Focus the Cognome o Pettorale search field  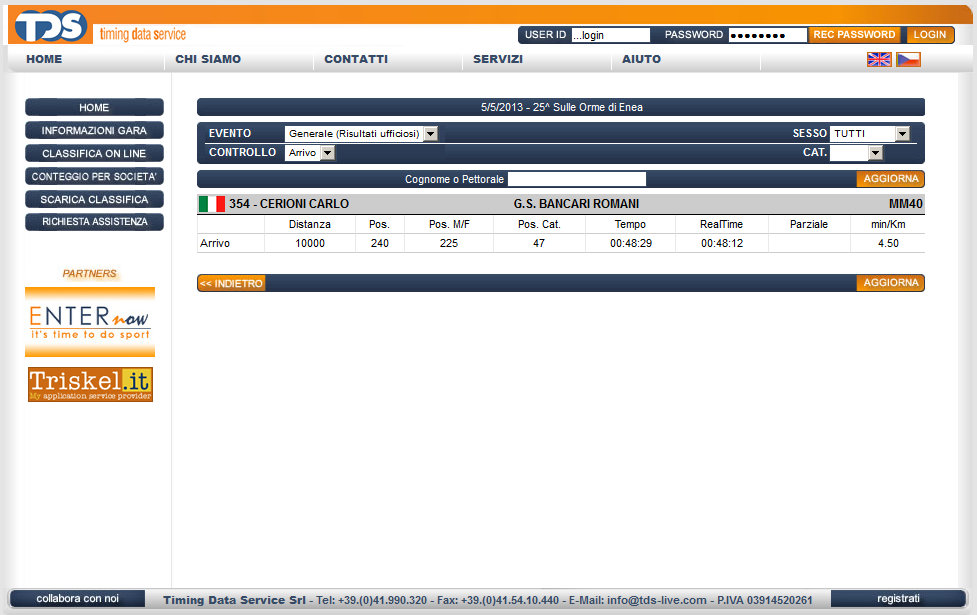pyautogui.click(x=577, y=179)
